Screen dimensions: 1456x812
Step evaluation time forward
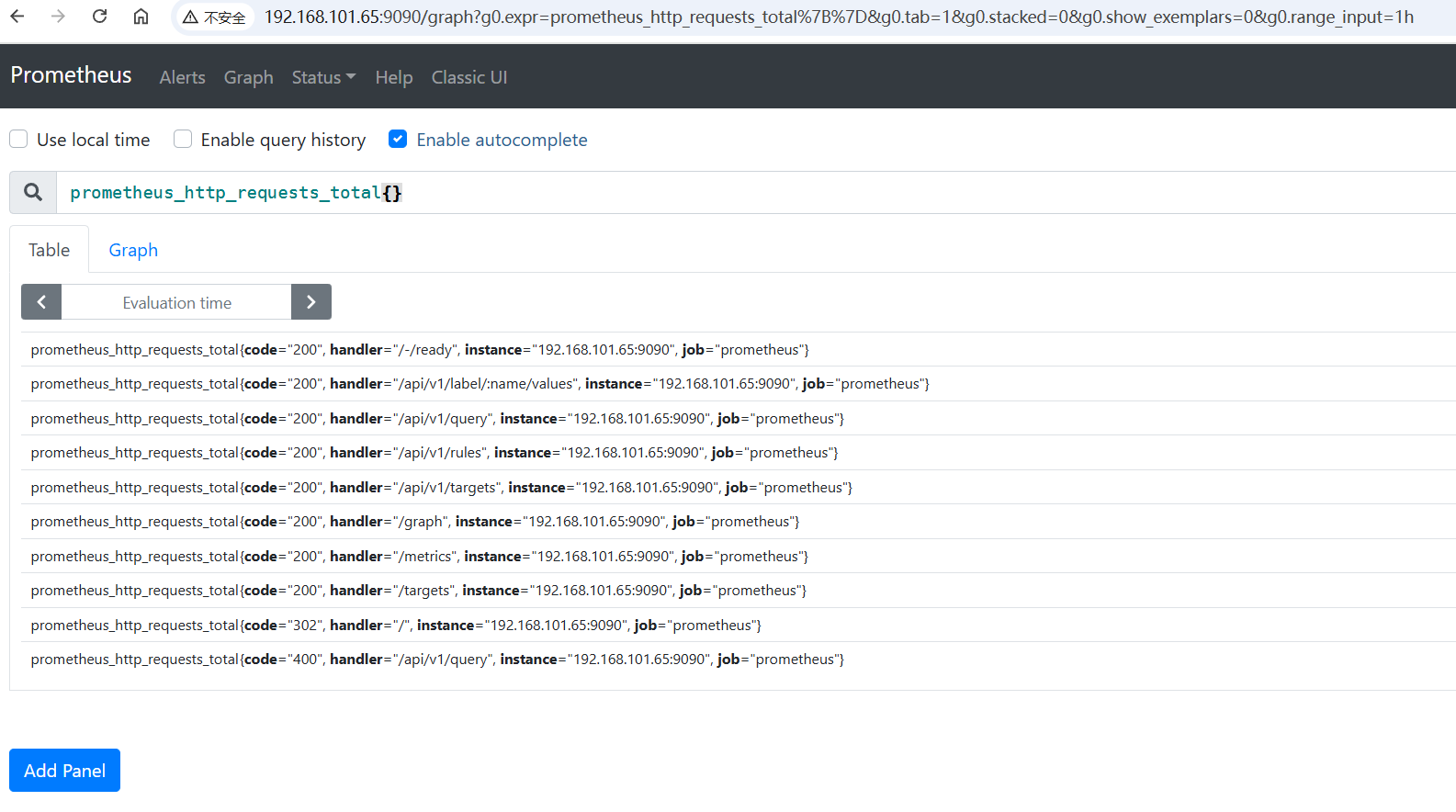pos(311,302)
